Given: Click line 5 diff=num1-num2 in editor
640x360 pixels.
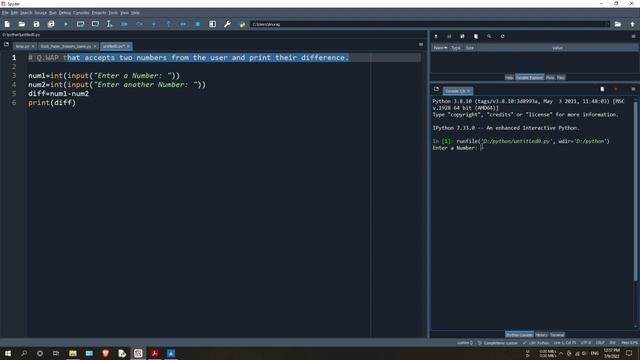Looking at the screenshot, I should click(x=58, y=93).
